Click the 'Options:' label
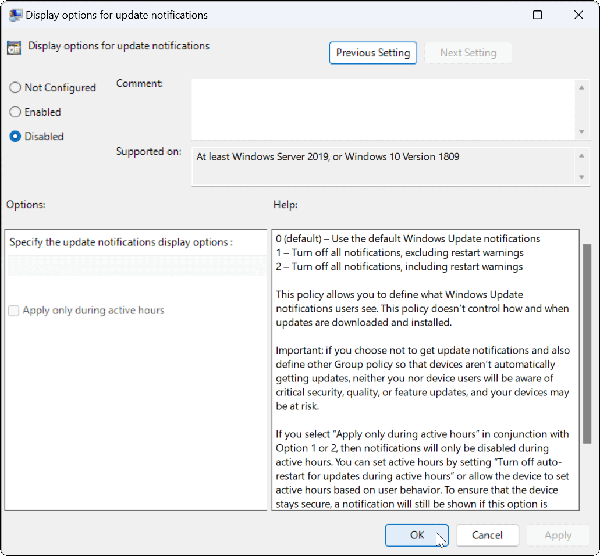 tap(26, 205)
